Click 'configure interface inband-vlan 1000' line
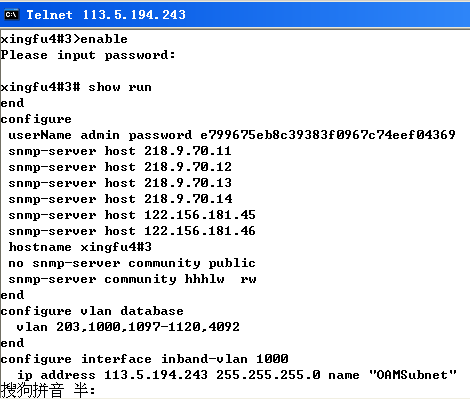Viewport: 470px width, 400px height. [144, 359]
